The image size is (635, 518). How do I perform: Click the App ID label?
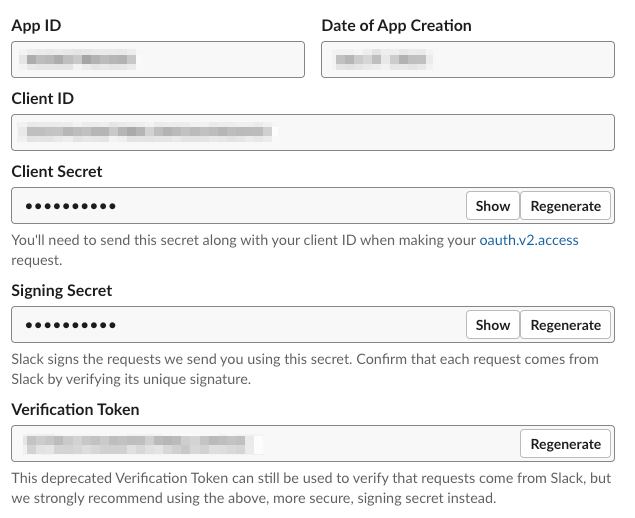coord(39,26)
